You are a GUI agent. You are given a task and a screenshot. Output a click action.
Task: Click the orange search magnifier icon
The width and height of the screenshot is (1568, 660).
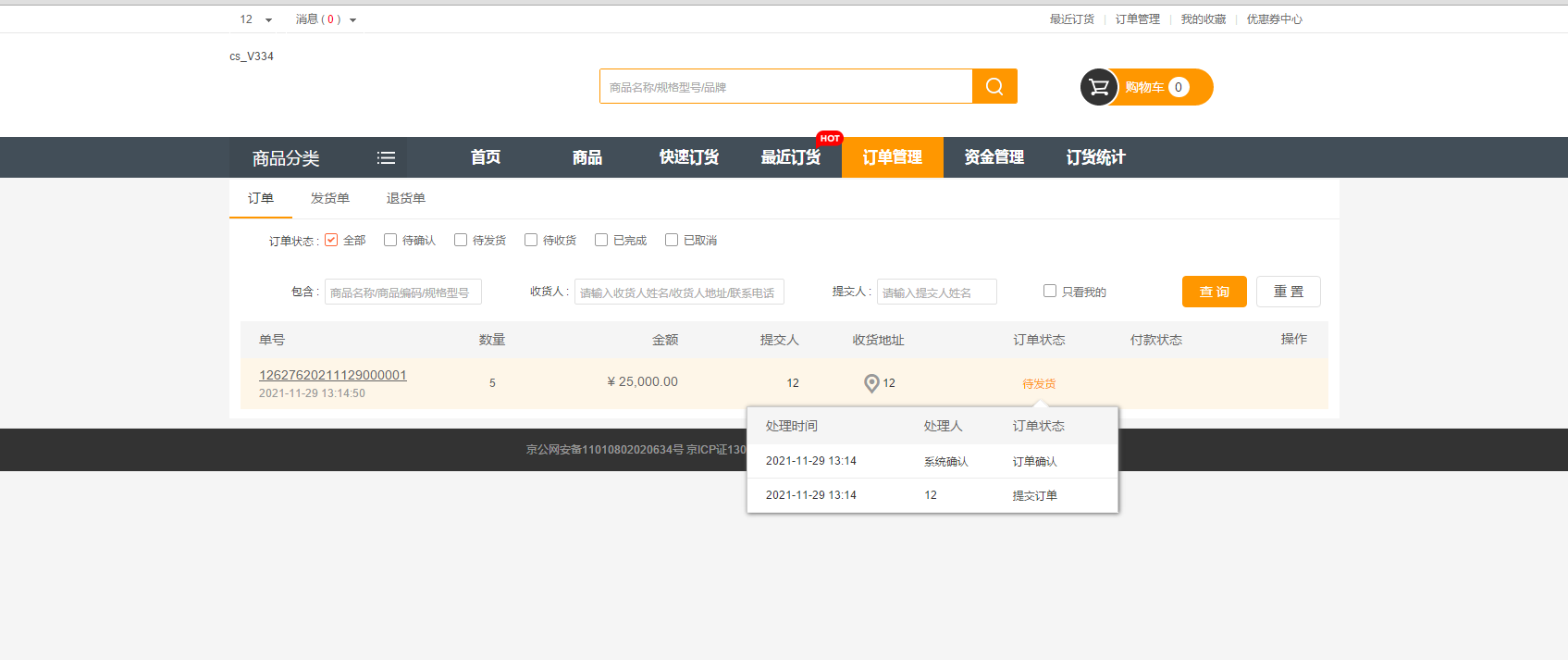(994, 86)
